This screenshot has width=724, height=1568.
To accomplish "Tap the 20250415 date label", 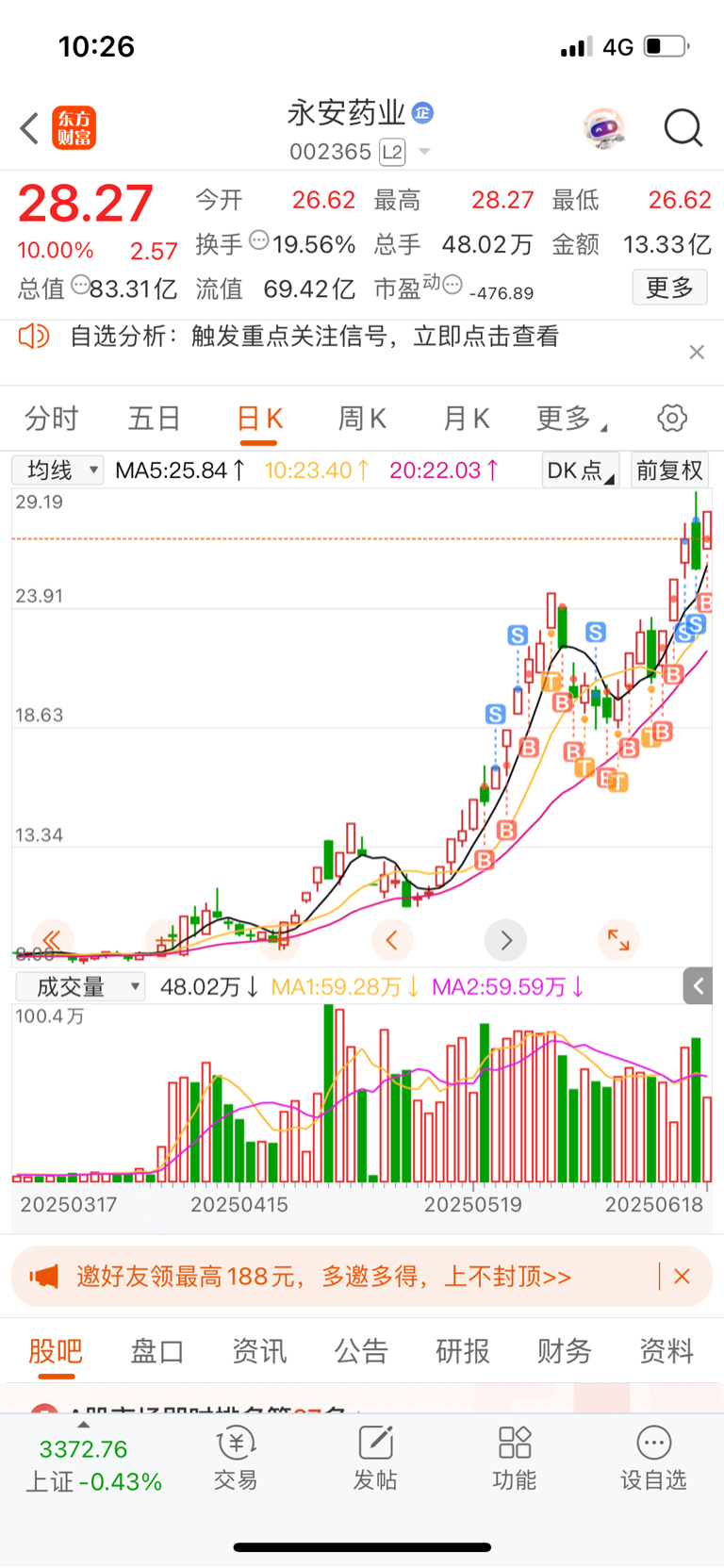I will (x=239, y=1204).
